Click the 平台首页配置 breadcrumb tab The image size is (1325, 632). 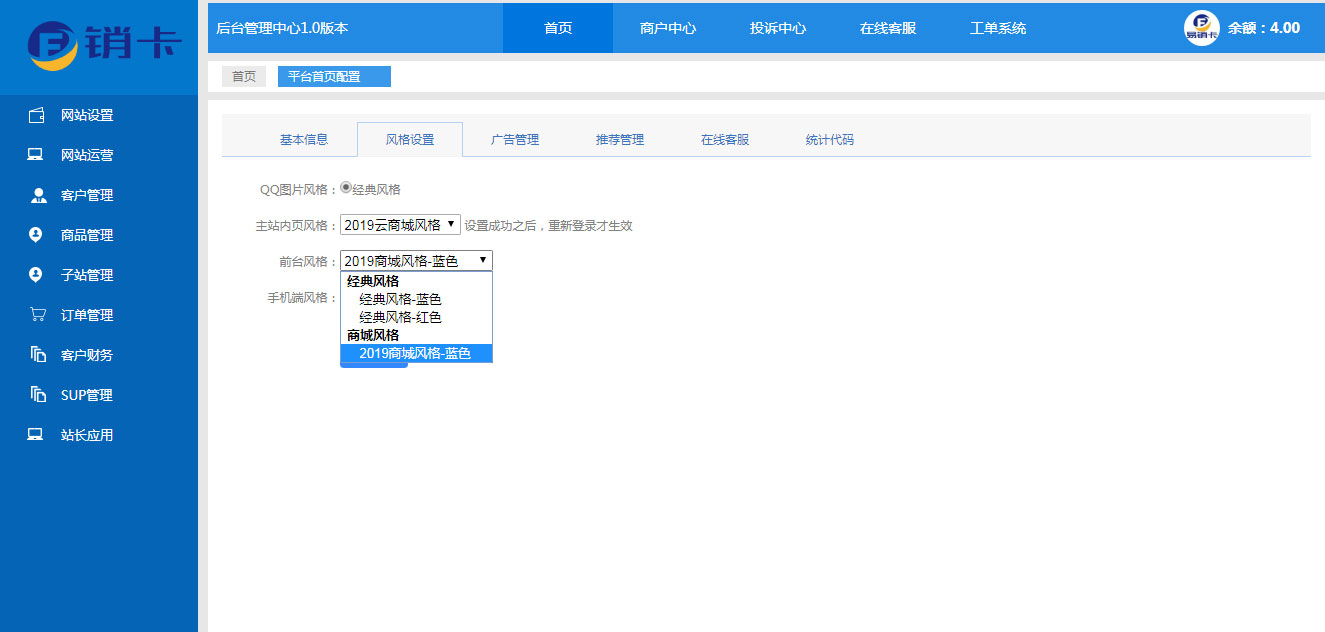[333, 76]
